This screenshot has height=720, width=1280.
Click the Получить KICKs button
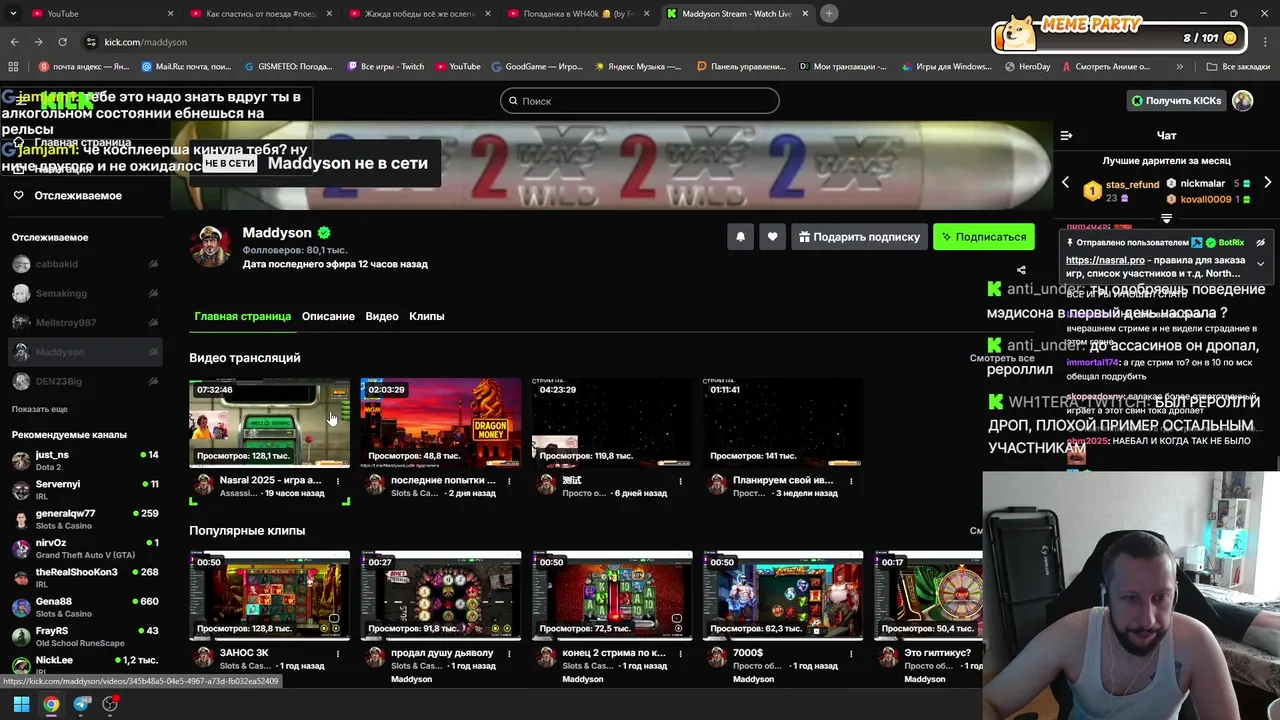pos(1176,101)
